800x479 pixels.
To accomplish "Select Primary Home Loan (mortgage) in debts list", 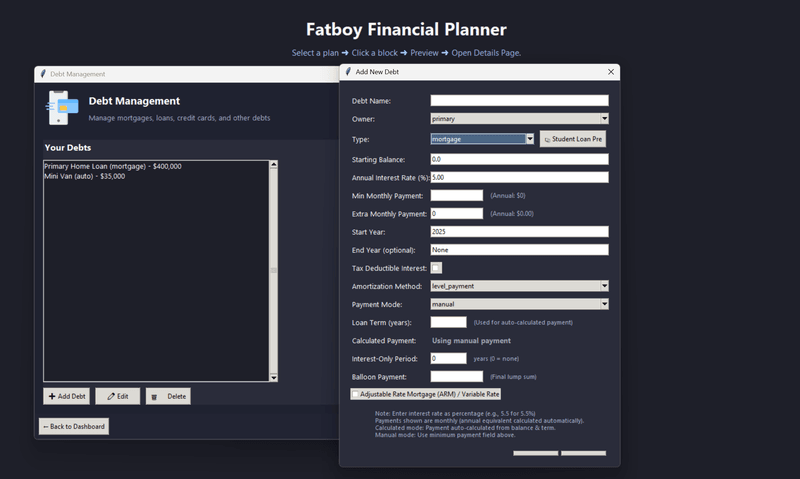I will click(x=113, y=166).
